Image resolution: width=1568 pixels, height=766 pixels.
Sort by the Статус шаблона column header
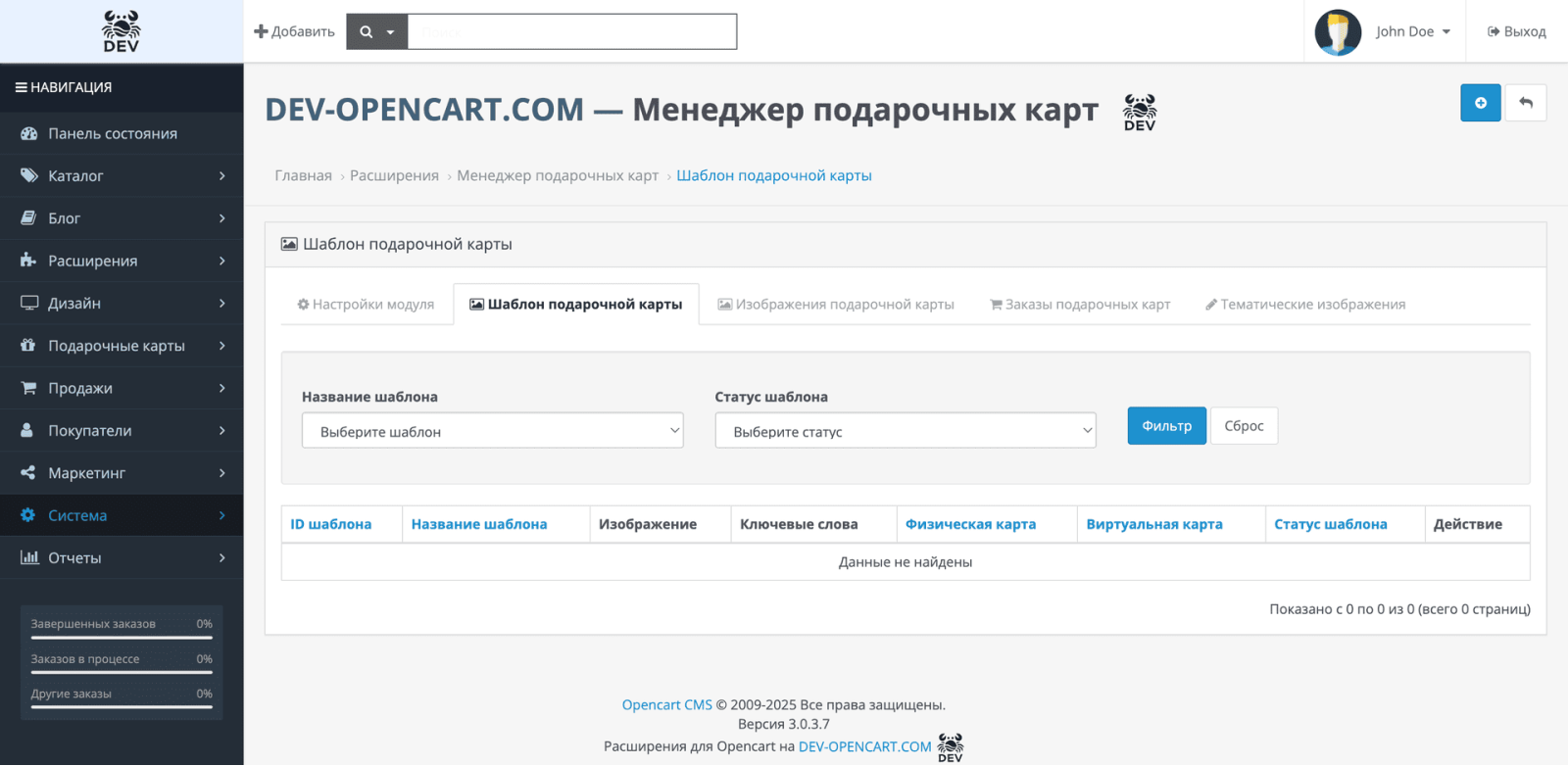(x=1331, y=524)
